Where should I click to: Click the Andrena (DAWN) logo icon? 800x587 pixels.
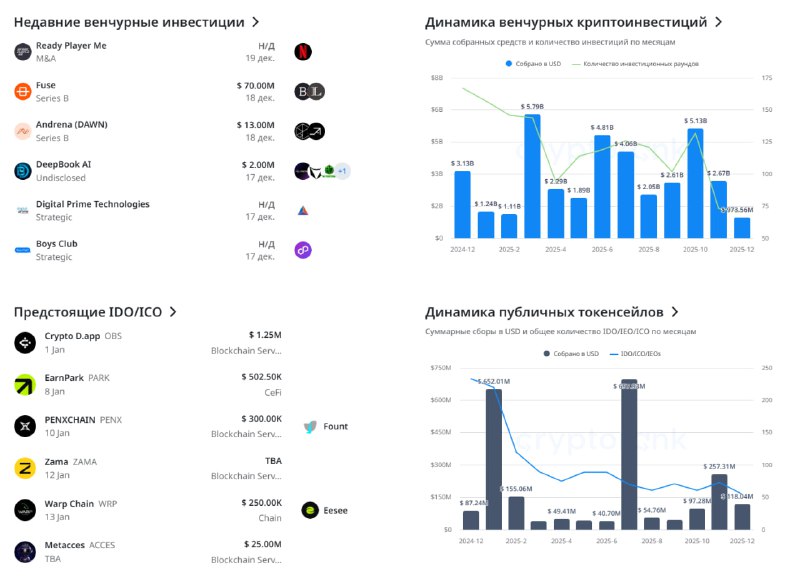pos(23,131)
